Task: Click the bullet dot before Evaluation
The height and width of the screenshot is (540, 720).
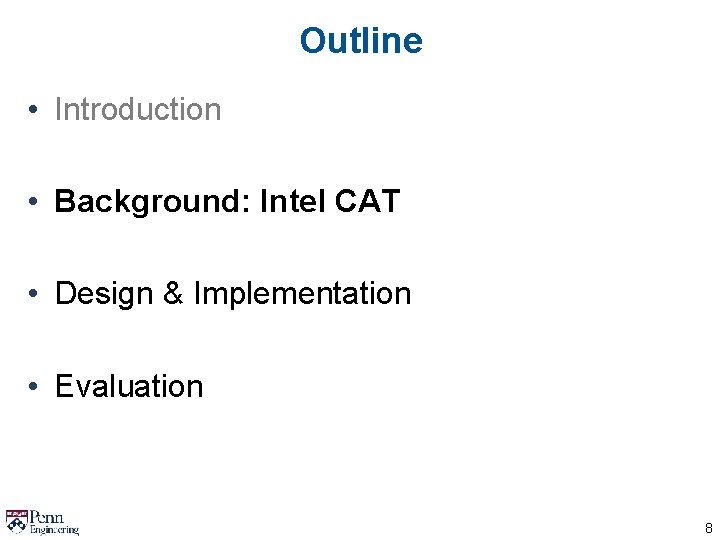Action: click(x=34, y=387)
